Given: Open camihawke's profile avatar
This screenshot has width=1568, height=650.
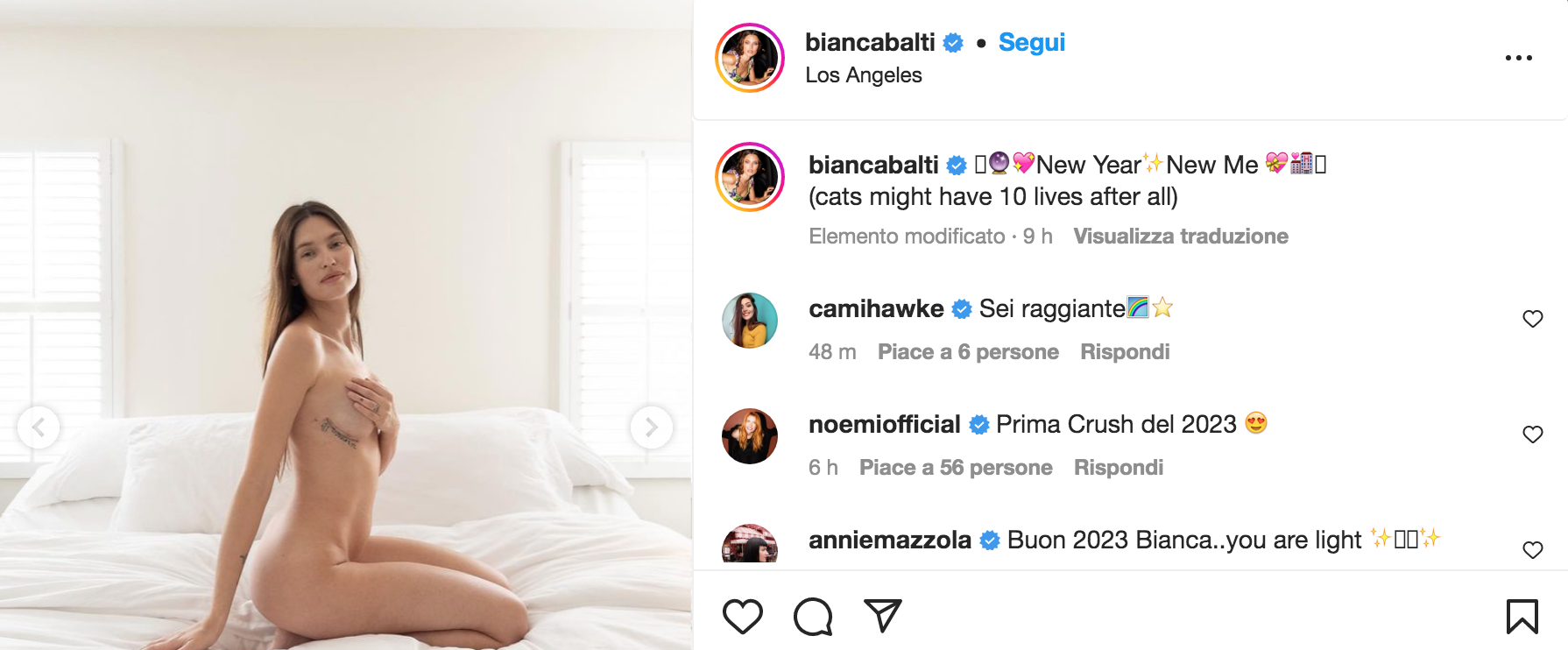Looking at the screenshot, I should [750, 321].
